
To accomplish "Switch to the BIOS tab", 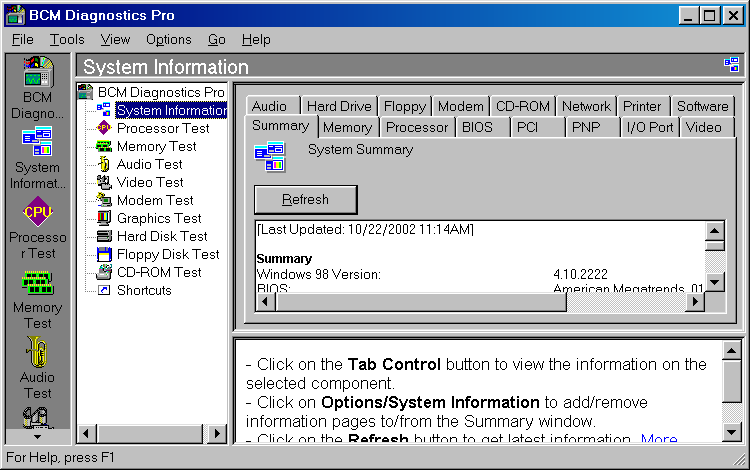I will click(x=483, y=128).
